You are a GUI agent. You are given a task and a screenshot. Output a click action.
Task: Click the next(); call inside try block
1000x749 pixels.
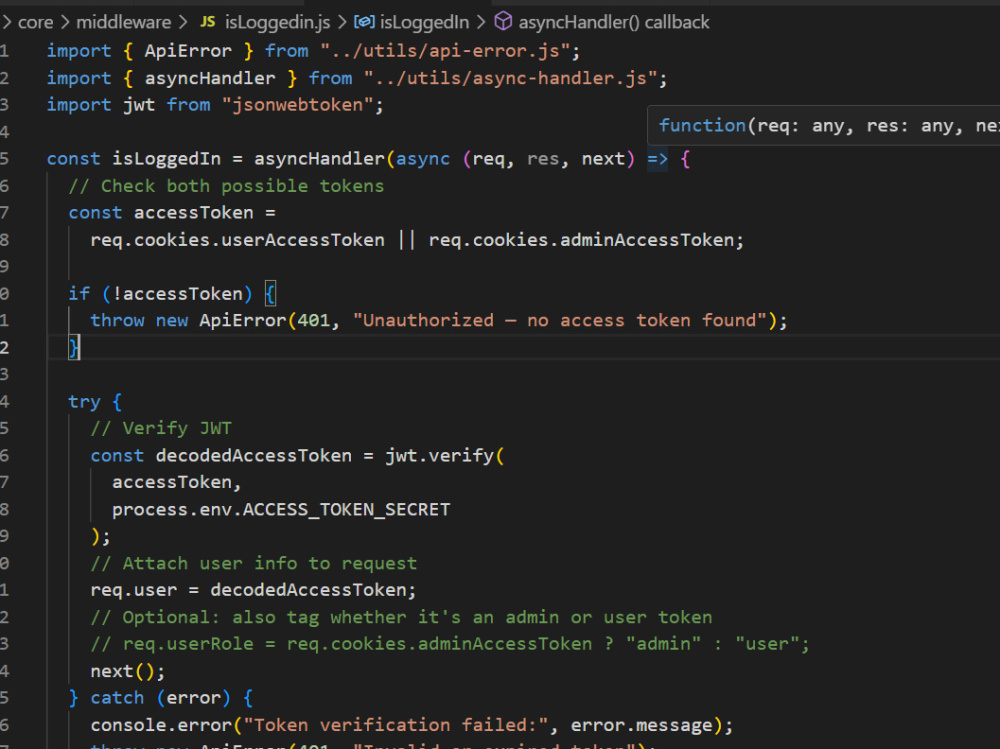click(x=128, y=671)
